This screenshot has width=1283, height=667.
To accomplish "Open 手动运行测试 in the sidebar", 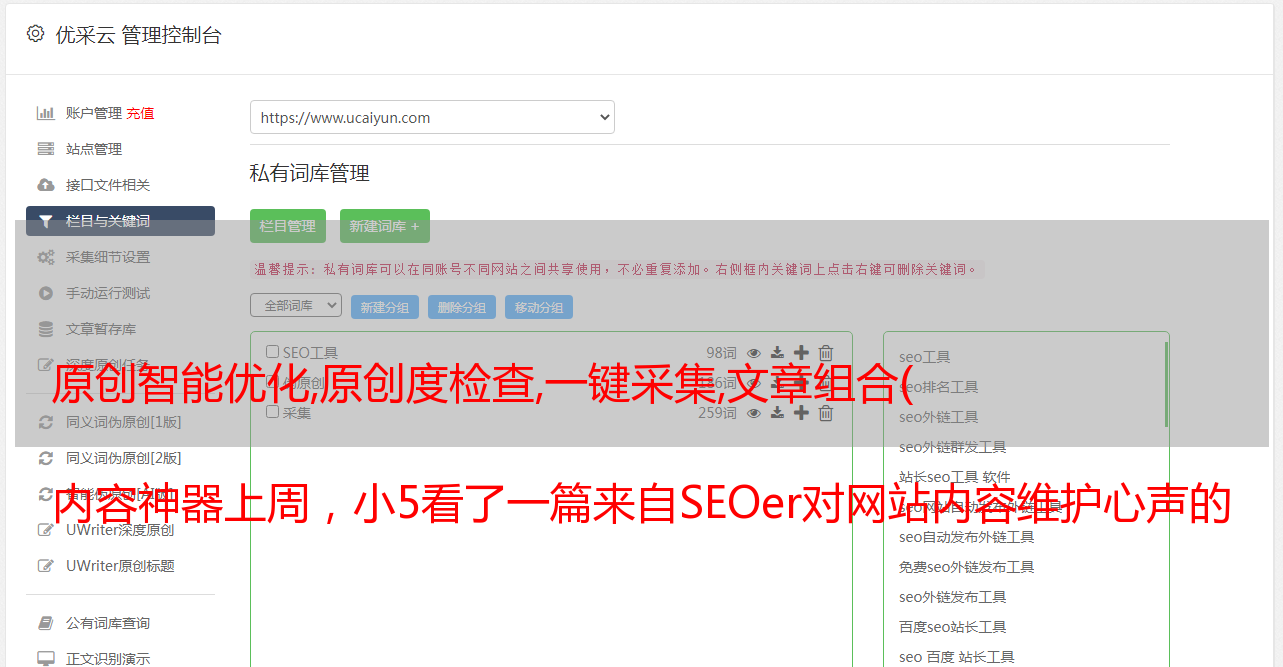I will 108,293.
